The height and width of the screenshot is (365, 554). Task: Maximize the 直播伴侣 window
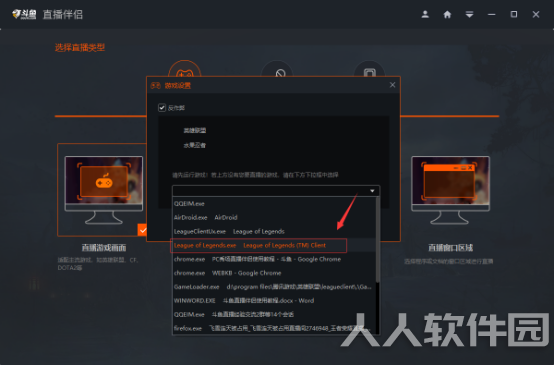[514, 14]
